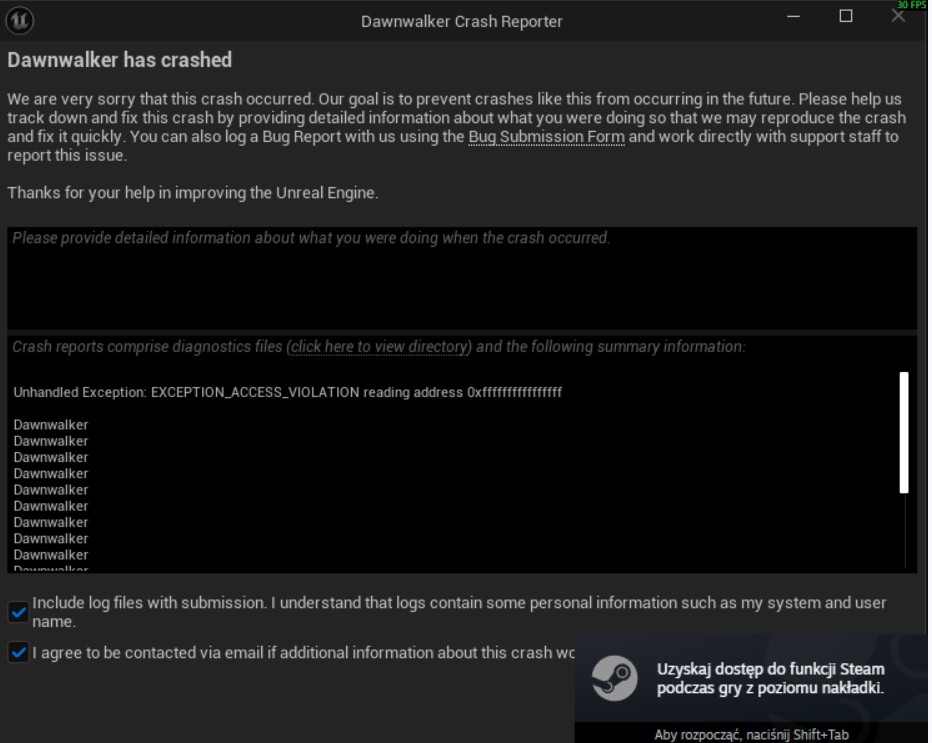Viewport: 932px width, 743px height.
Task: Open the Bug Submission Form link
Action: pyautogui.click(x=546, y=137)
